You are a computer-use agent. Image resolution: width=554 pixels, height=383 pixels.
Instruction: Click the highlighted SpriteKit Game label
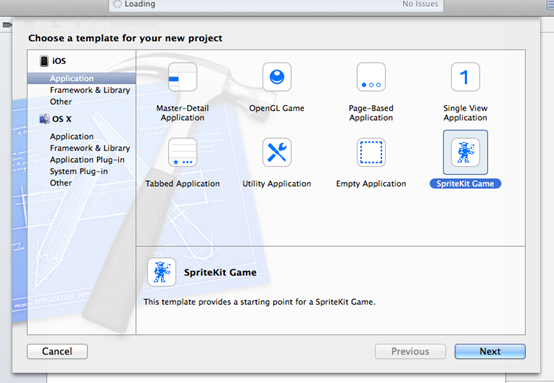point(465,184)
